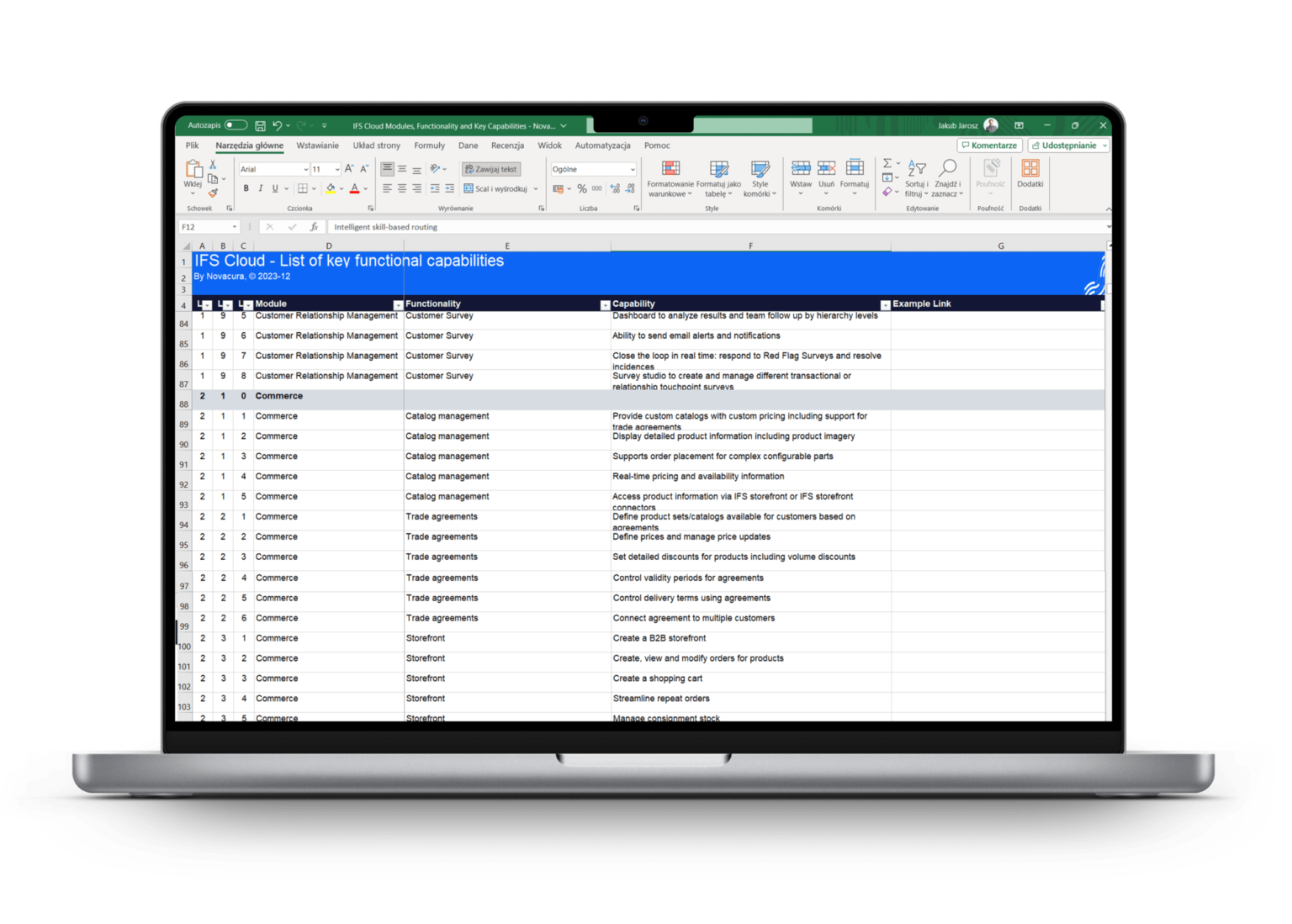The height and width of the screenshot is (924, 1292).
Task: Toggle bold formatting
Action: [x=246, y=188]
